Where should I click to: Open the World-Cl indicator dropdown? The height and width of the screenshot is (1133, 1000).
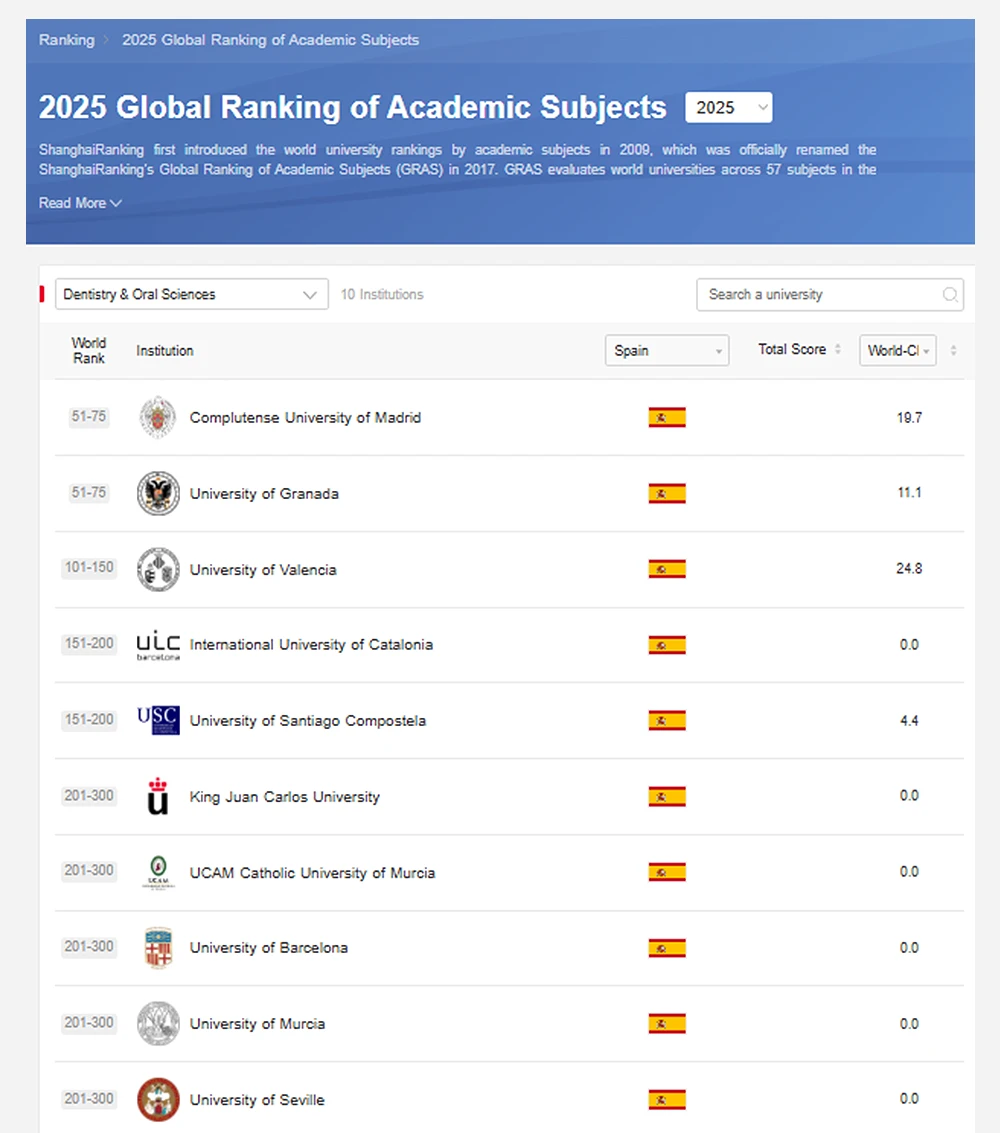tap(897, 351)
